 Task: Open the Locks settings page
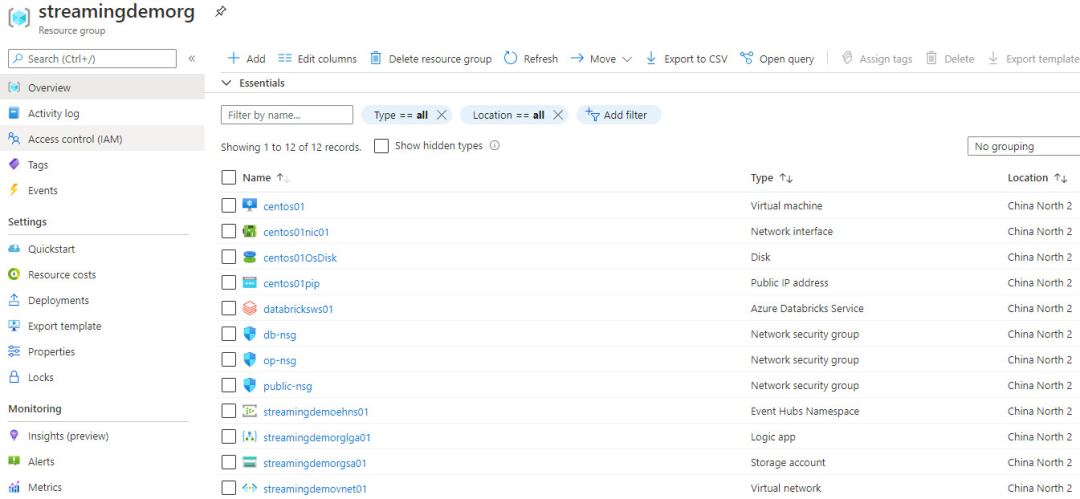(x=40, y=377)
